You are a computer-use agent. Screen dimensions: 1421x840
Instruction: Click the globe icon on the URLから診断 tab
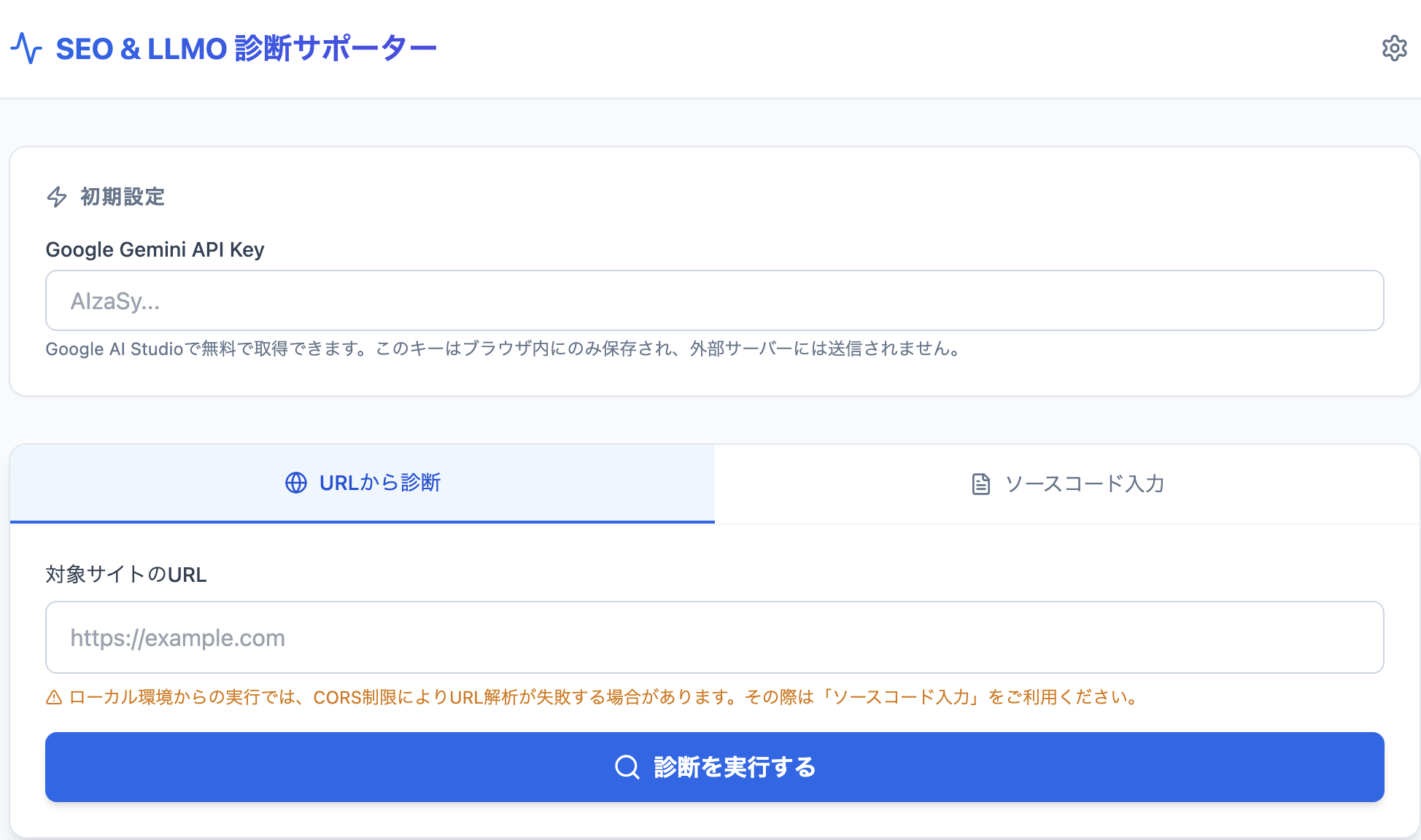tap(295, 483)
